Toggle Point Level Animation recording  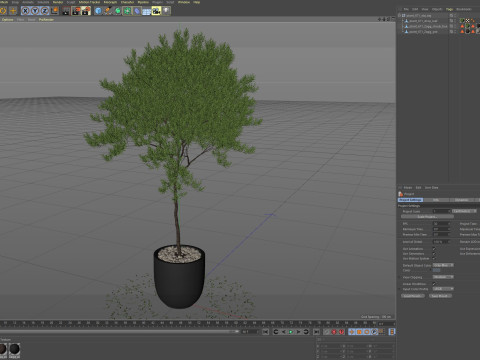[381, 332]
